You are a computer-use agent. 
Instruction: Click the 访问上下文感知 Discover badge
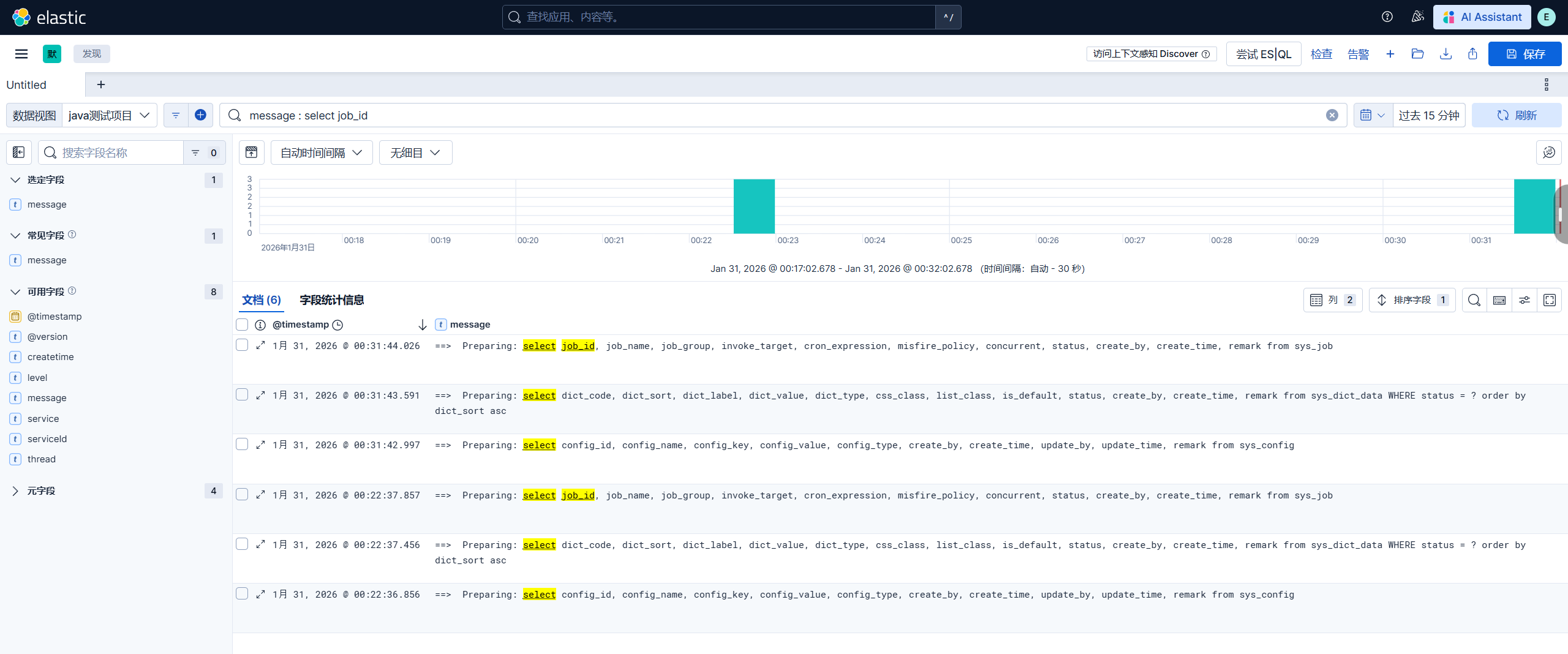coord(1151,54)
